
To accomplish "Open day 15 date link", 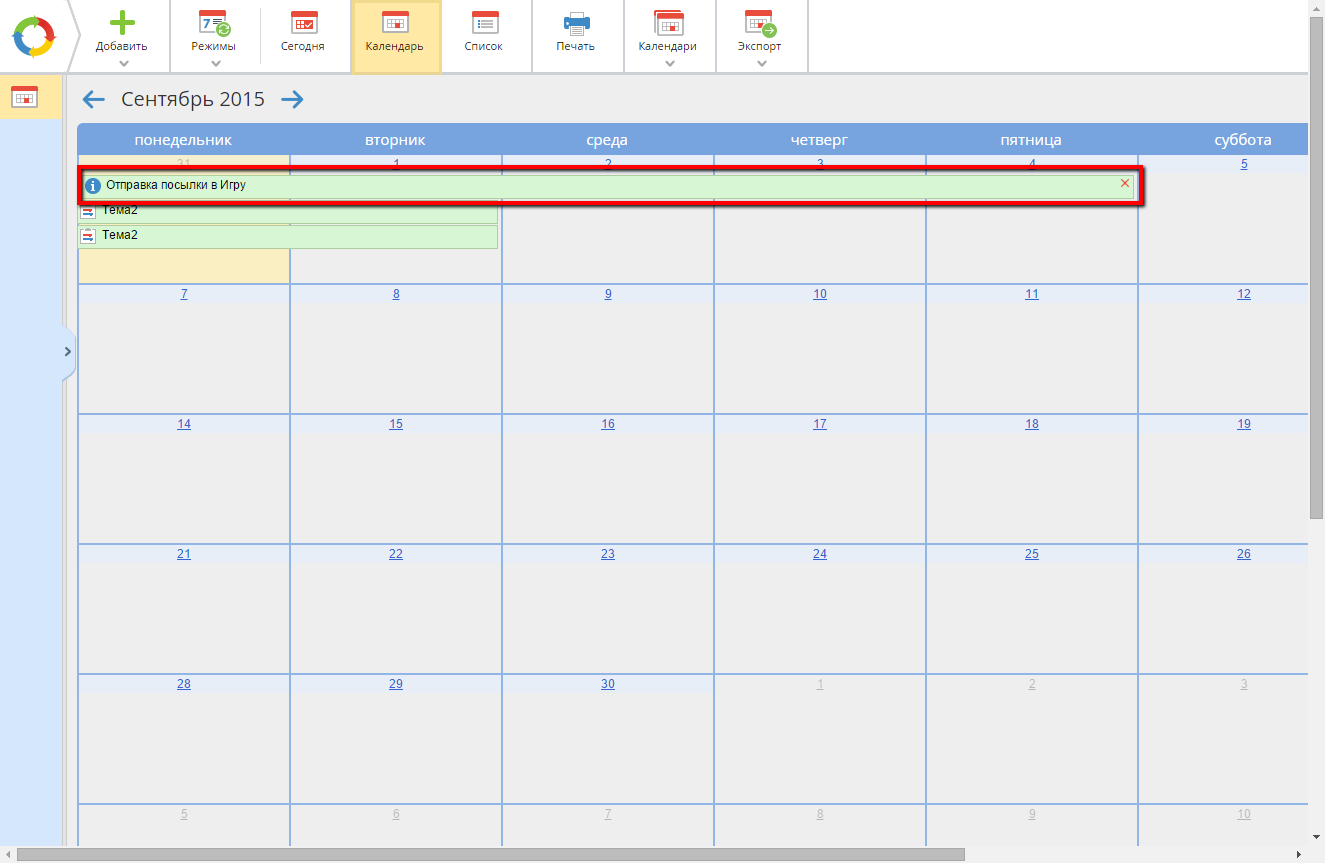I will click(396, 424).
